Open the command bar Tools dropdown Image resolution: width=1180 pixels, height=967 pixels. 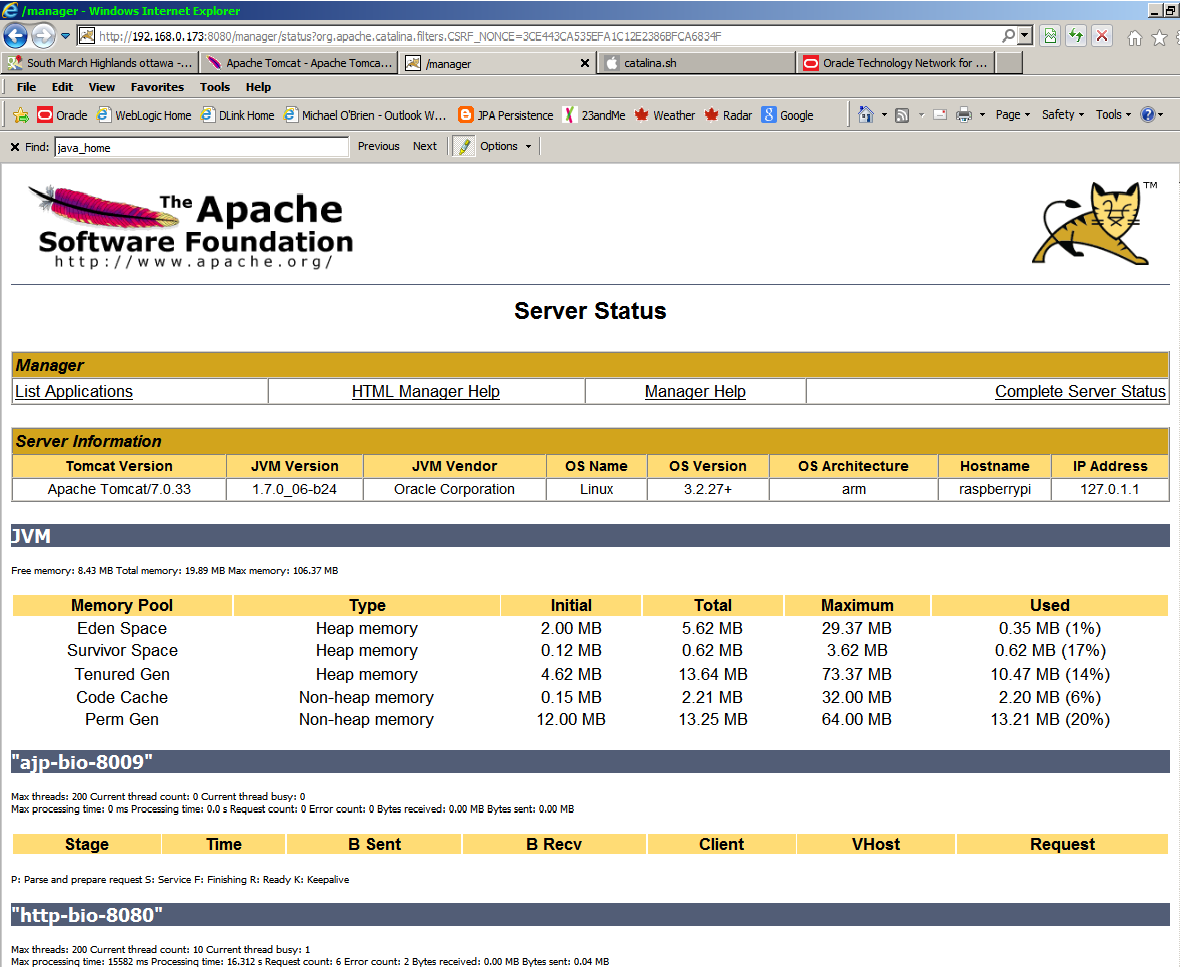point(1113,115)
